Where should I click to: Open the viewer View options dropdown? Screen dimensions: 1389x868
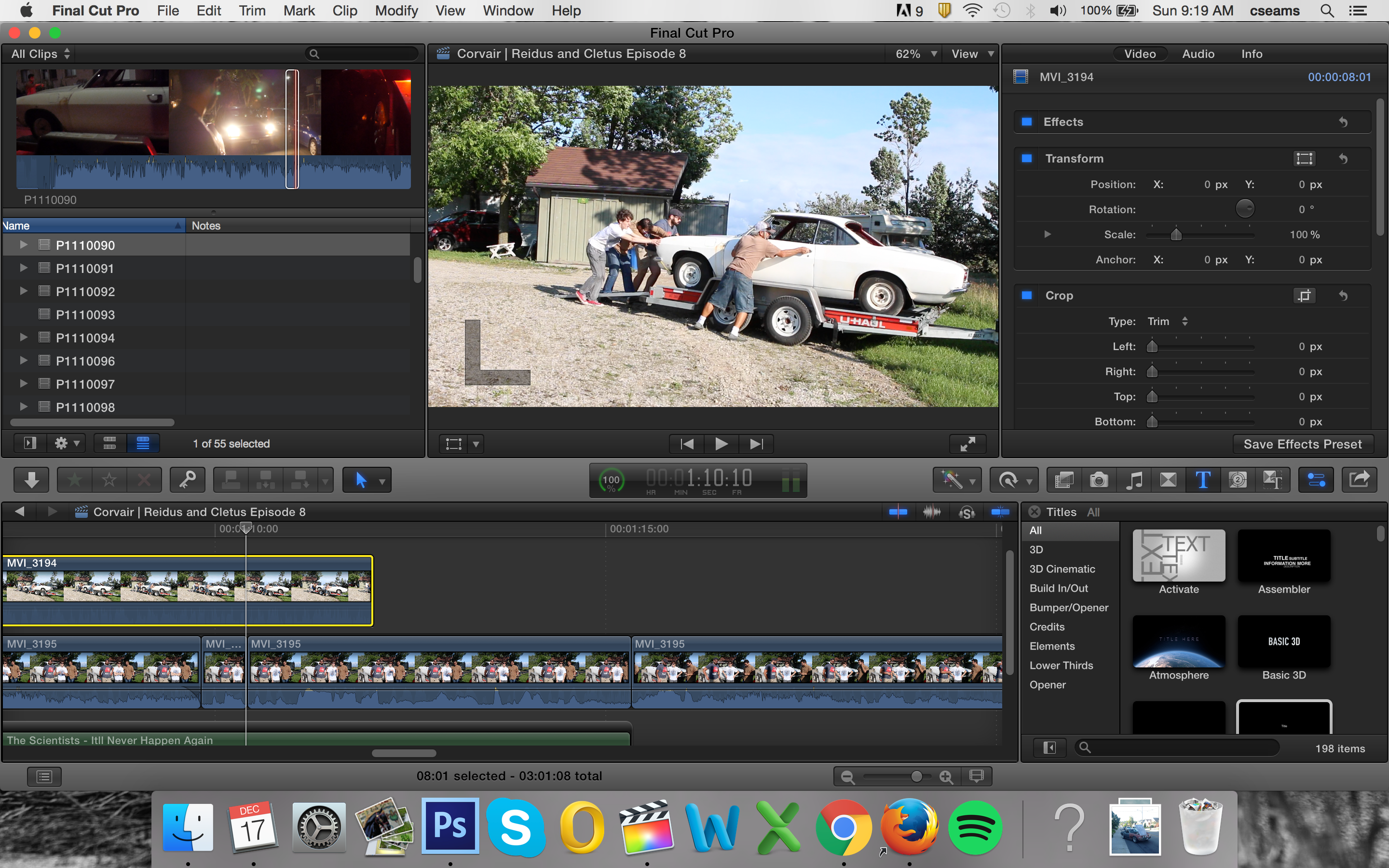coord(973,54)
